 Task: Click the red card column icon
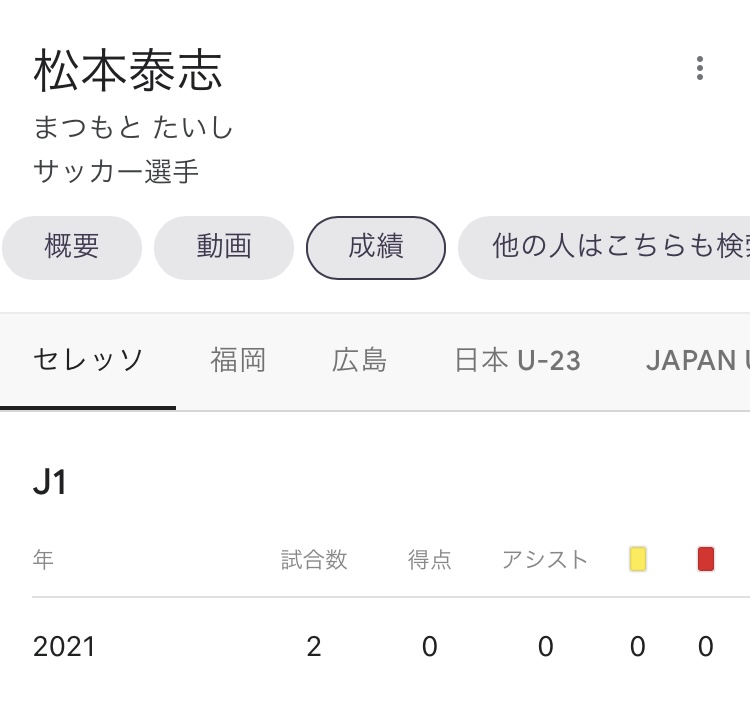pyautogui.click(x=706, y=559)
